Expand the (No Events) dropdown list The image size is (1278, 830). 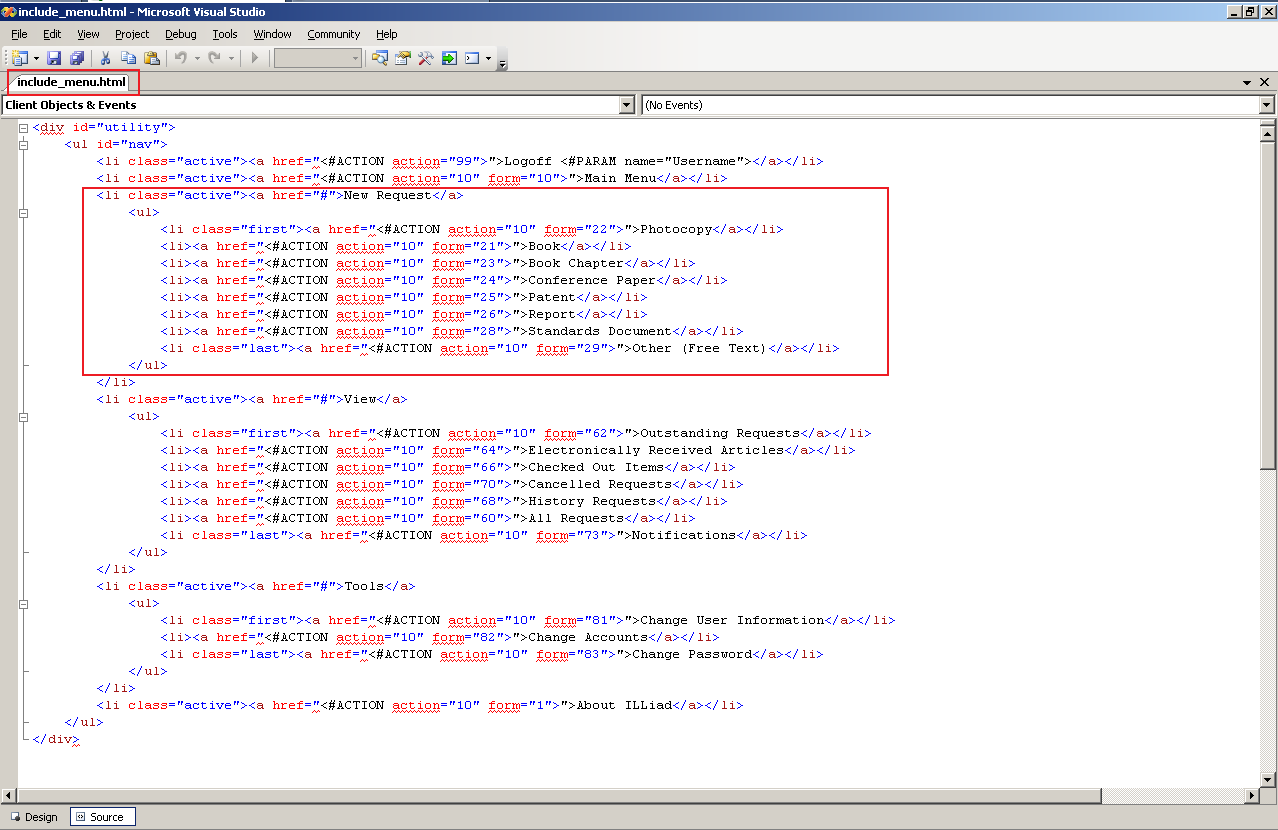pyautogui.click(x=1267, y=105)
